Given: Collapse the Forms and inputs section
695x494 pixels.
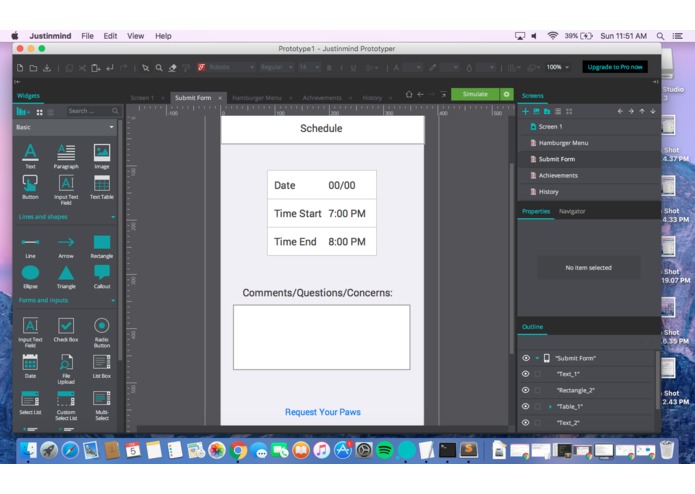Looking at the screenshot, I should [x=113, y=300].
